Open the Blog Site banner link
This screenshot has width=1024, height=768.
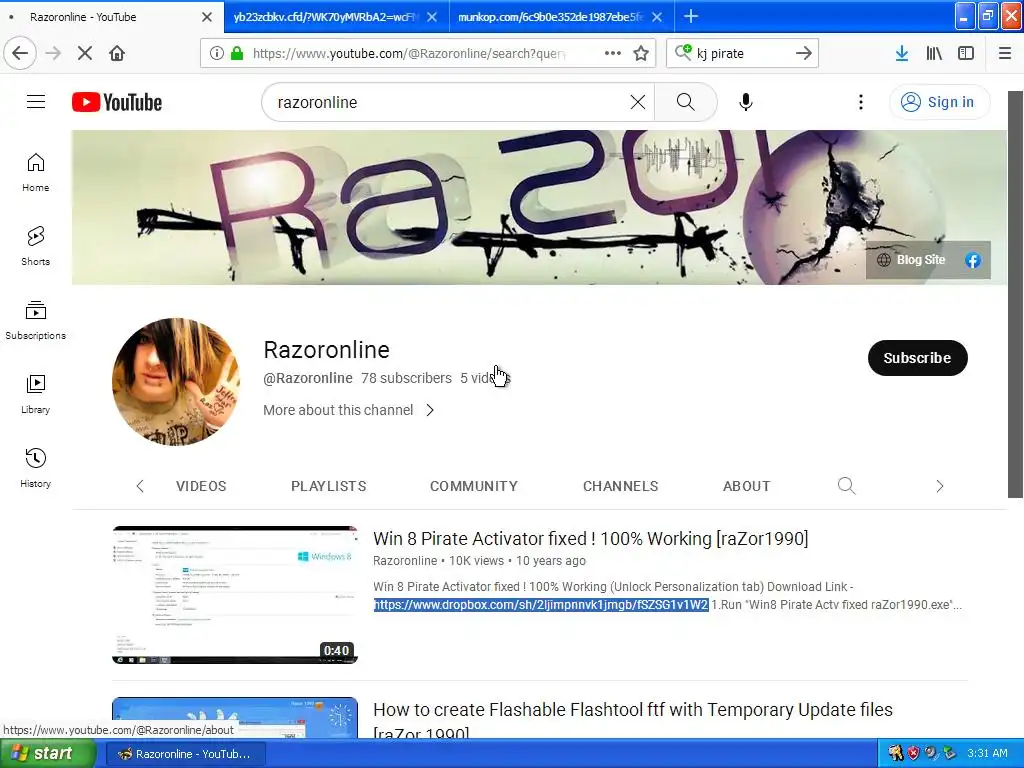tap(913, 260)
